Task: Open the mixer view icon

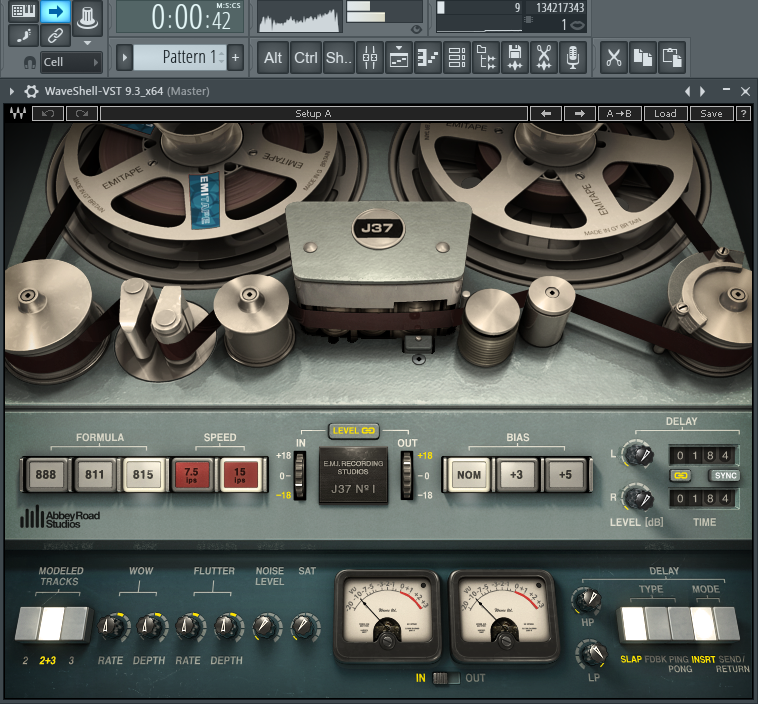Action: click(369, 57)
